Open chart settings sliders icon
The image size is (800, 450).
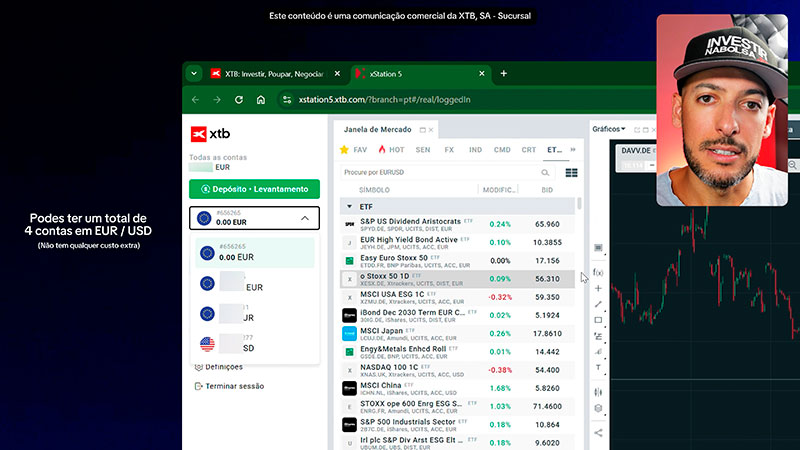click(598, 392)
